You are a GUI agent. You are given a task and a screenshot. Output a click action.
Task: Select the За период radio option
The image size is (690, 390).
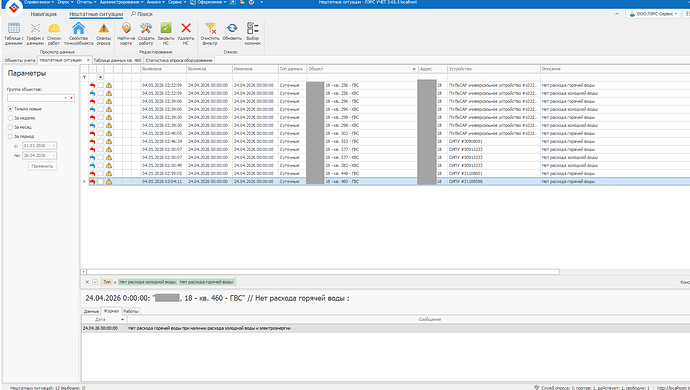21,136
